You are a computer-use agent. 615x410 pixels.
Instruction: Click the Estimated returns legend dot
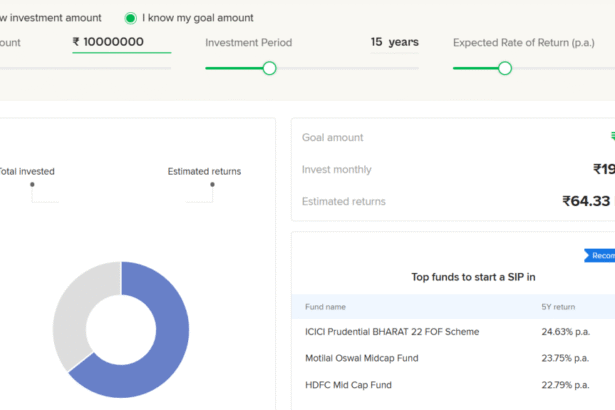[x=212, y=185]
